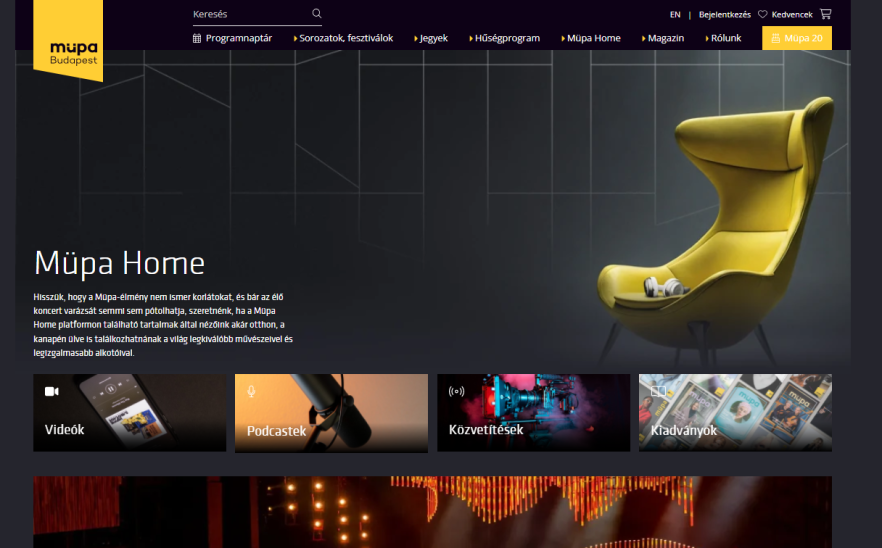Click the Bejelentkezés login link
The height and width of the screenshot is (548, 882).
coord(724,15)
